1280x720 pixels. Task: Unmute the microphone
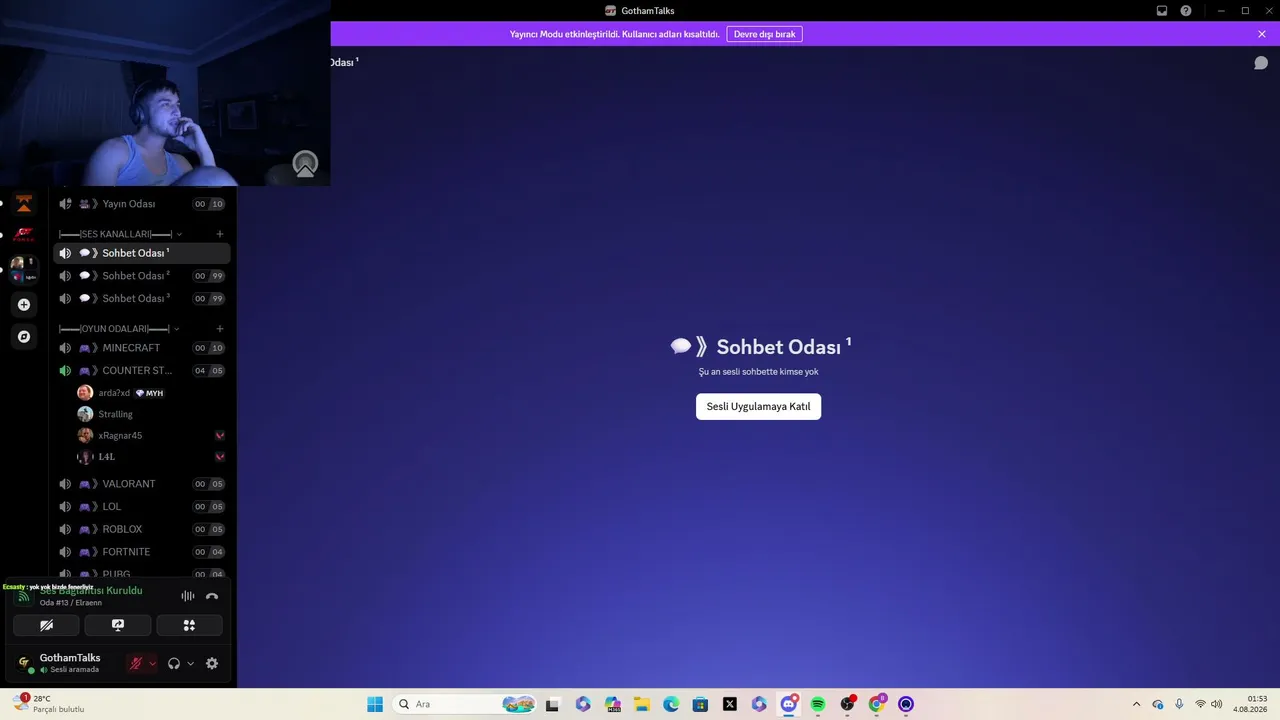tap(136, 663)
